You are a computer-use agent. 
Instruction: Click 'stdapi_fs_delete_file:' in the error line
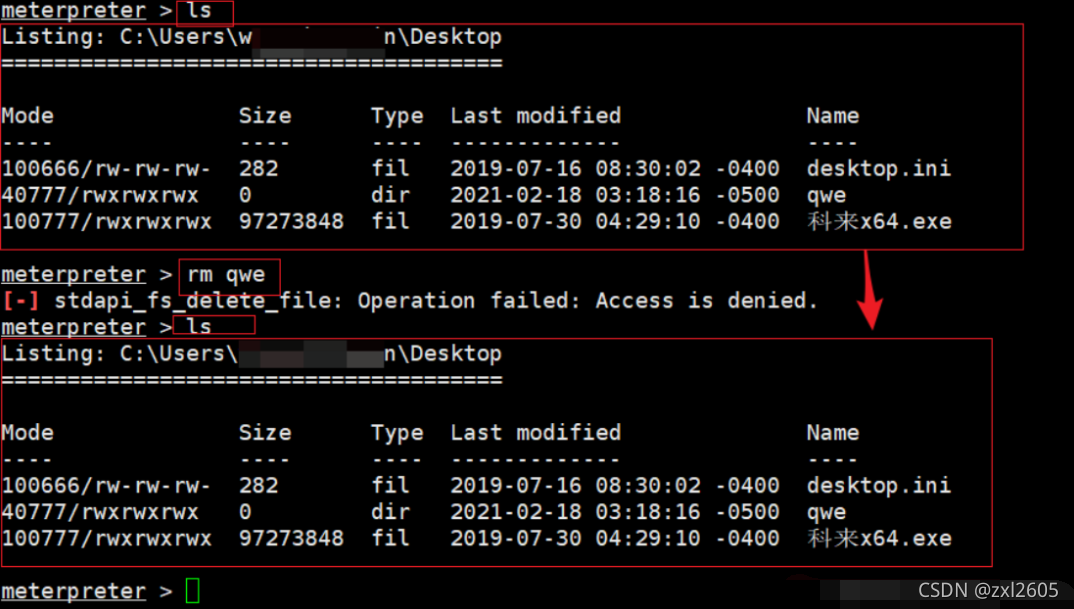coord(198,301)
